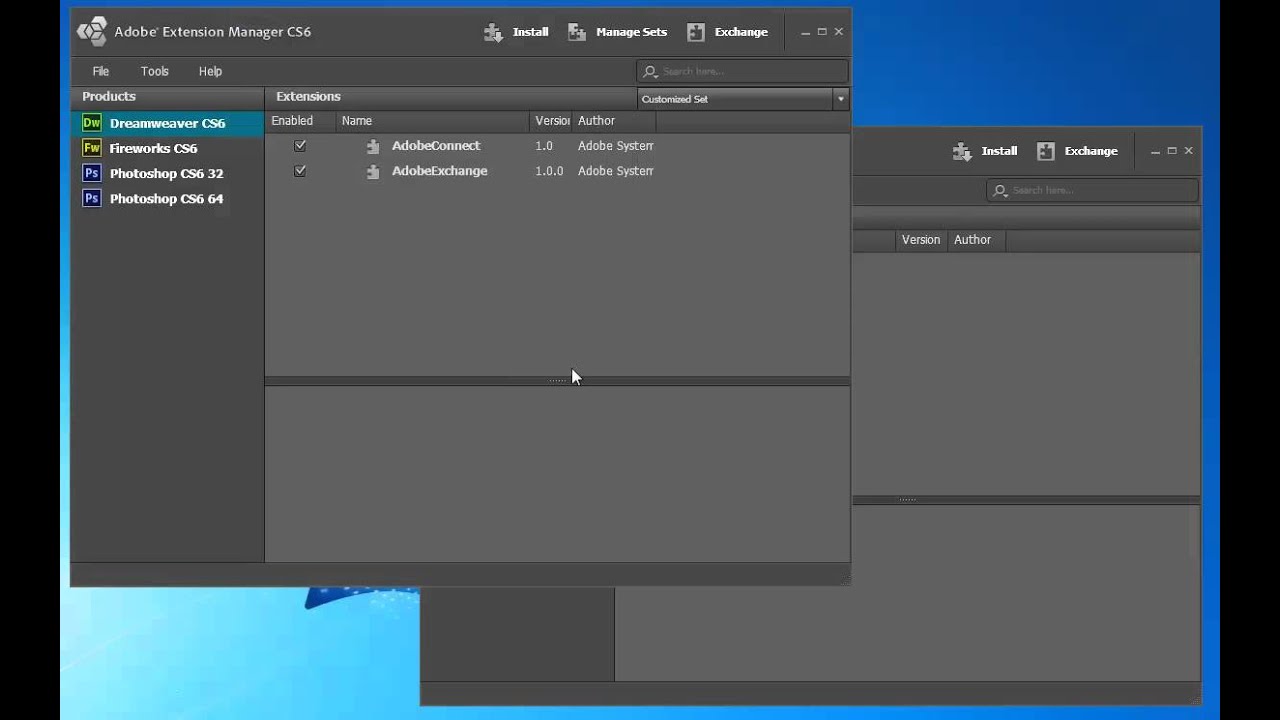Select Dreamweaver CS6 in Products list

pyautogui.click(x=167, y=123)
